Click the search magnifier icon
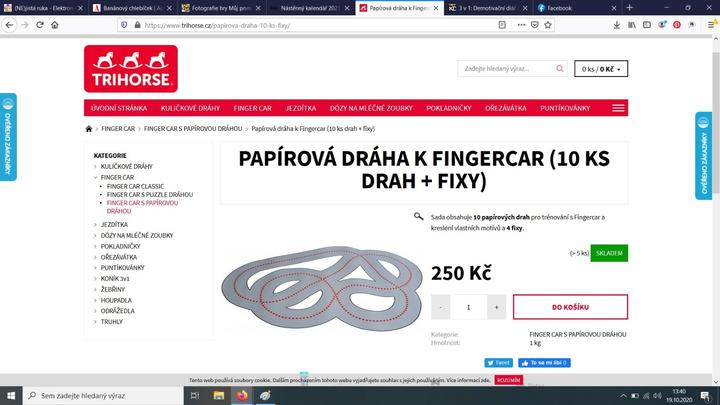The image size is (720, 405). (x=559, y=69)
